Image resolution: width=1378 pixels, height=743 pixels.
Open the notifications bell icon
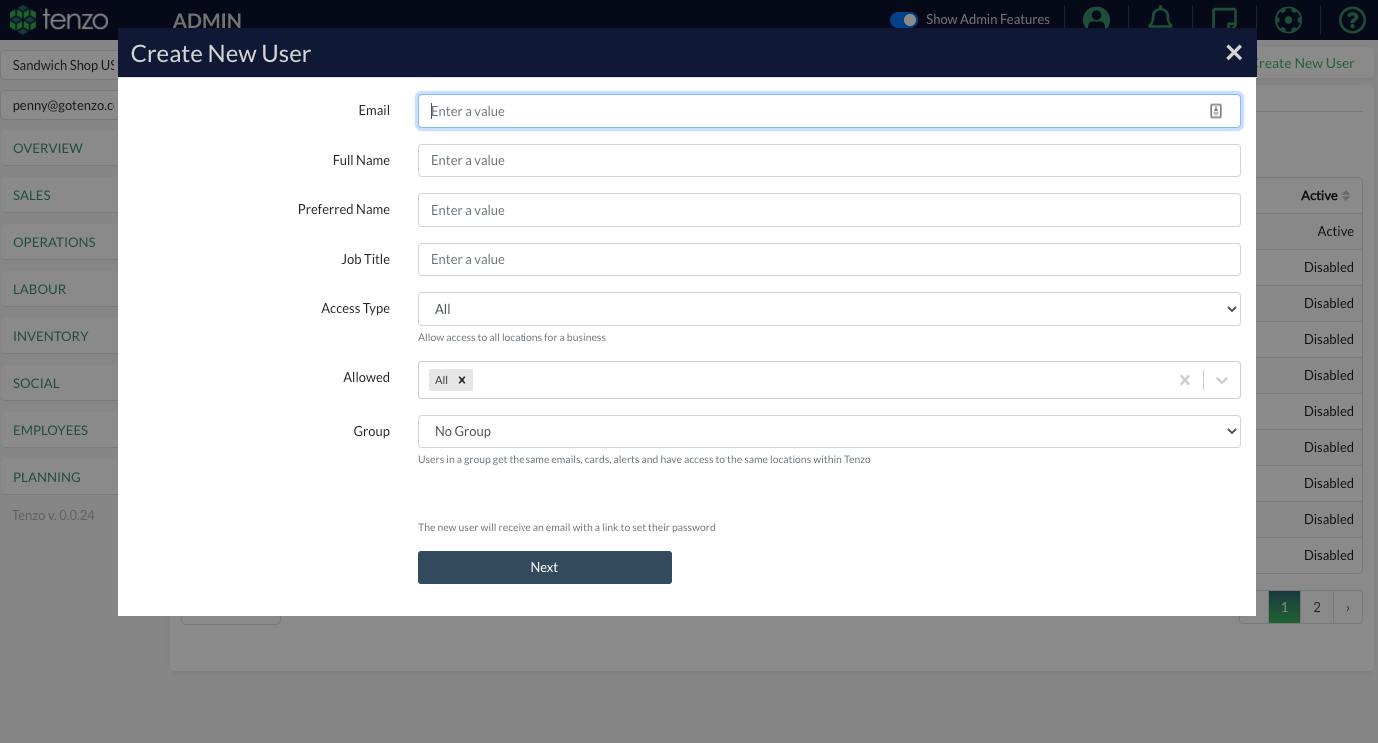pos(1160,19)
